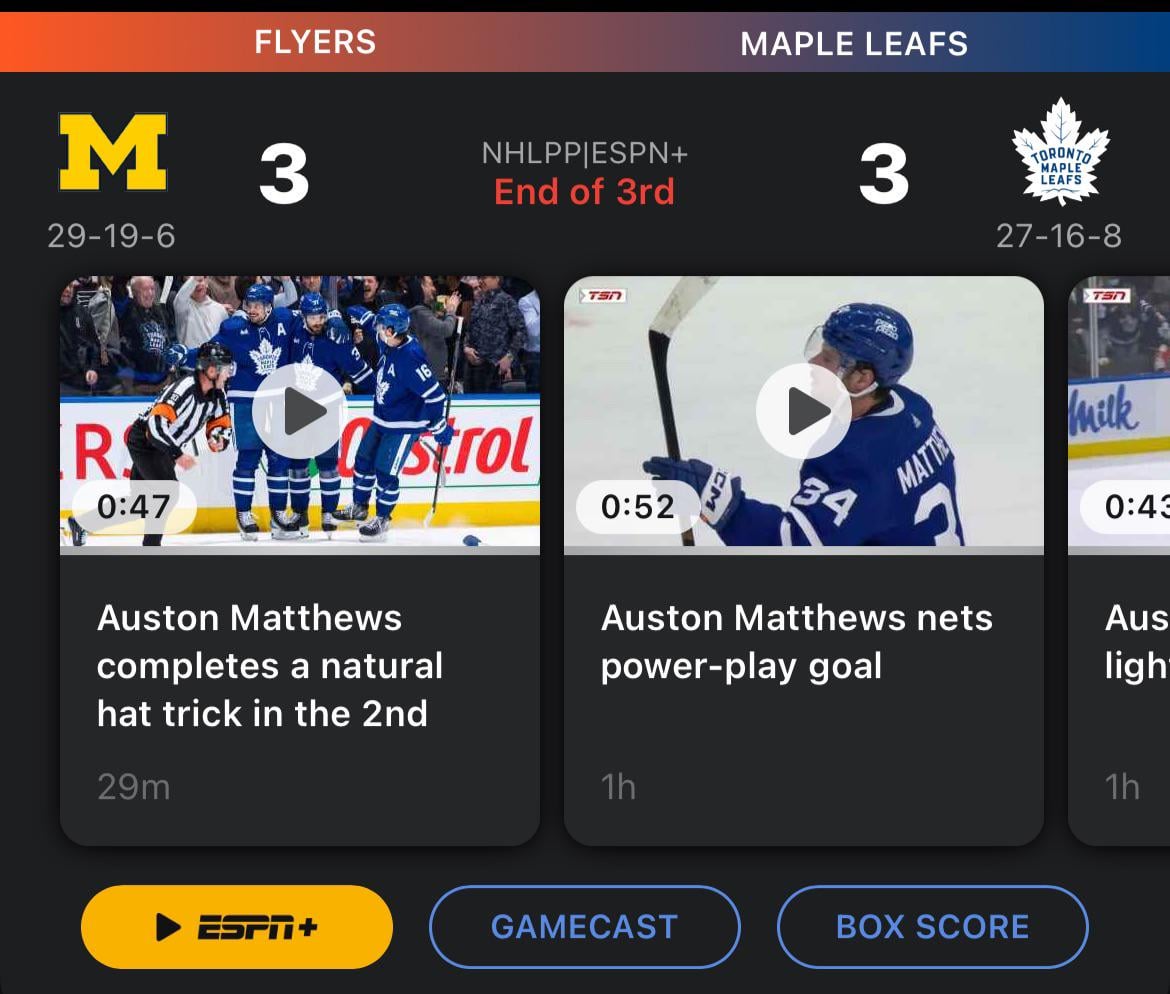Open the Gamecast view

coord(585,927)
